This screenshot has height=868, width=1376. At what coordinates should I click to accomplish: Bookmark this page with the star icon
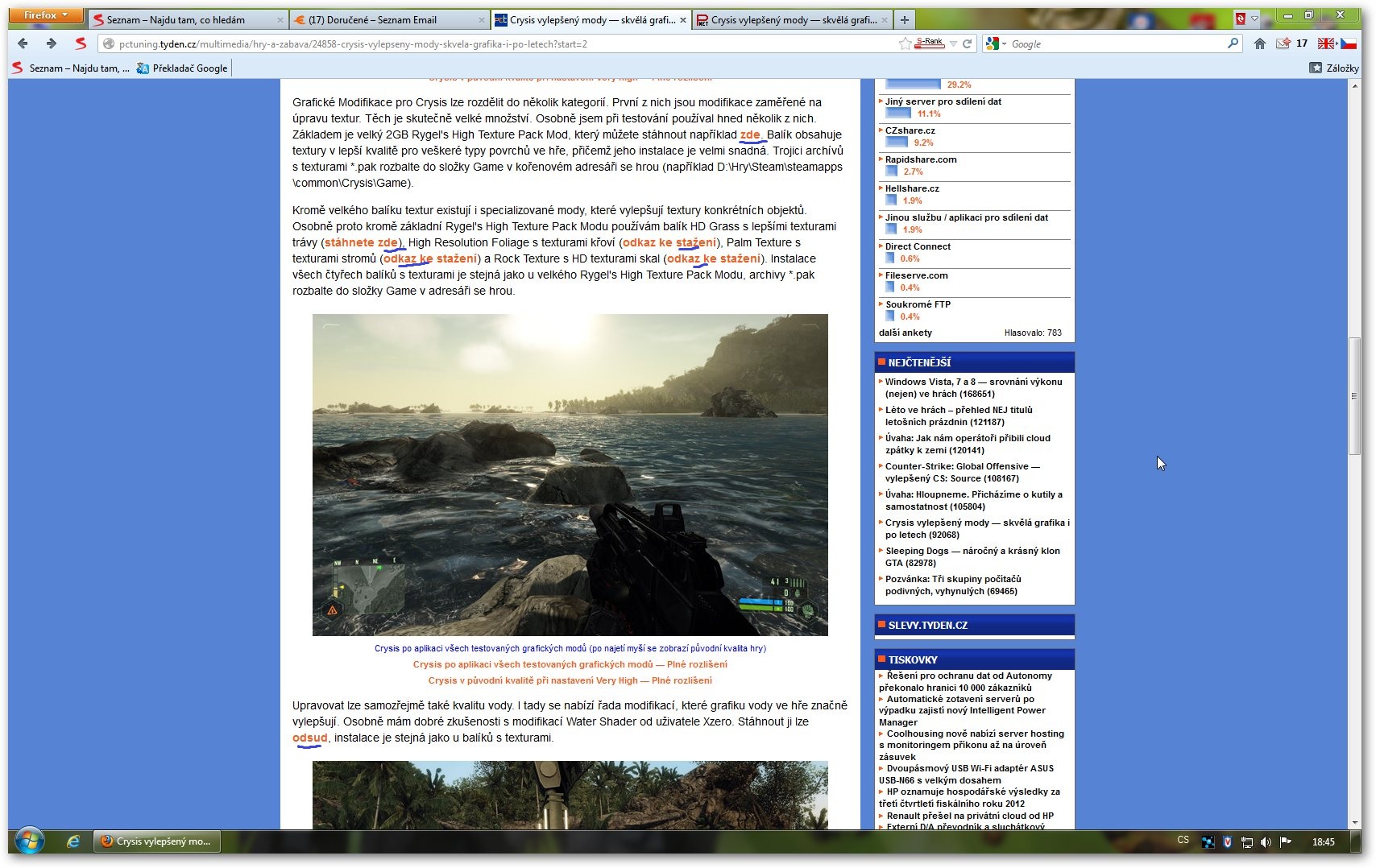coord(905,43)
